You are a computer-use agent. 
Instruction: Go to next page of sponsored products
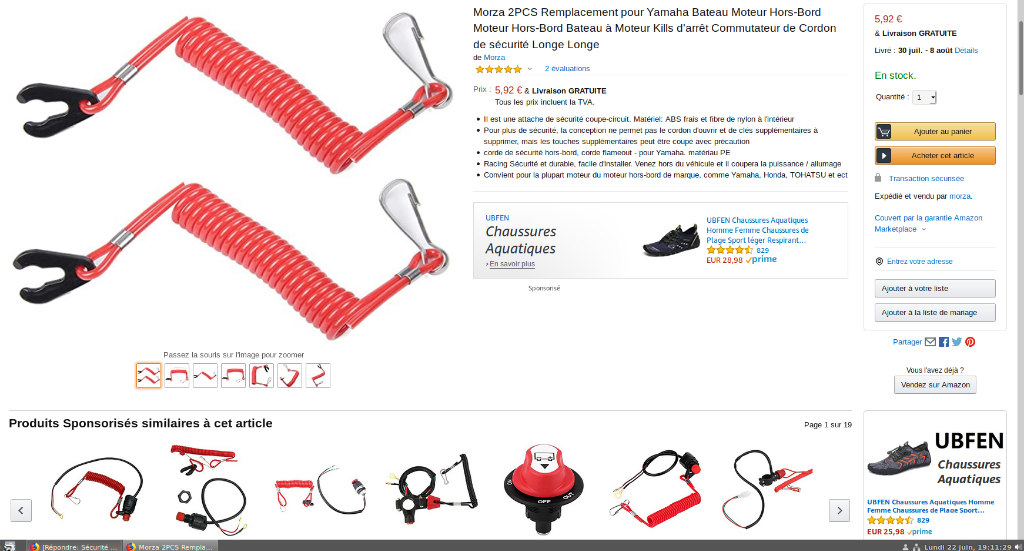(839, 511)
